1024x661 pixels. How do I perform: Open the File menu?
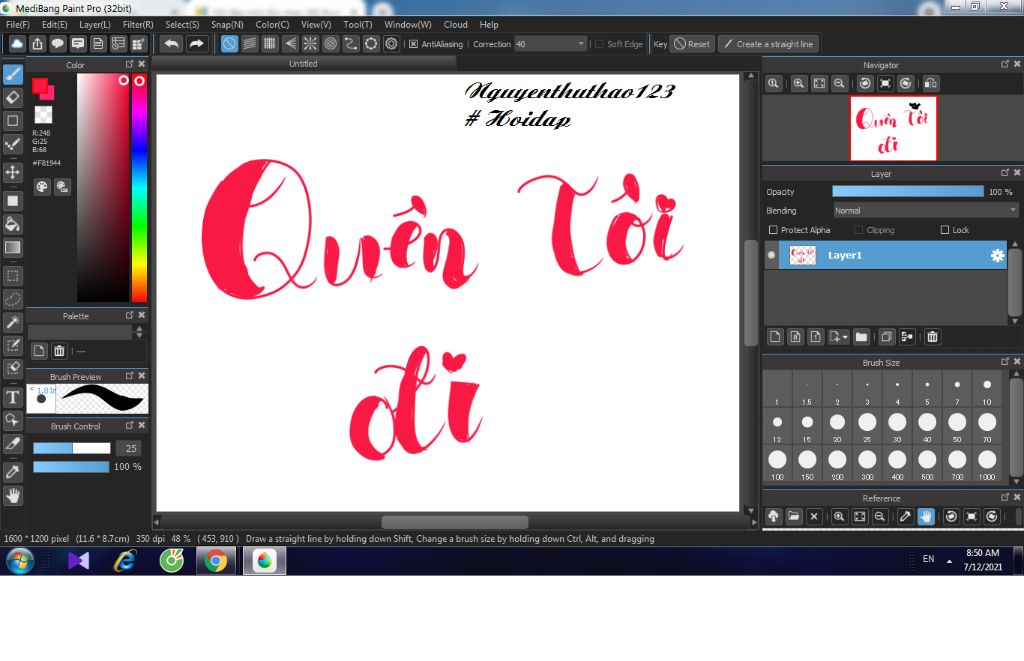point(18,24)
